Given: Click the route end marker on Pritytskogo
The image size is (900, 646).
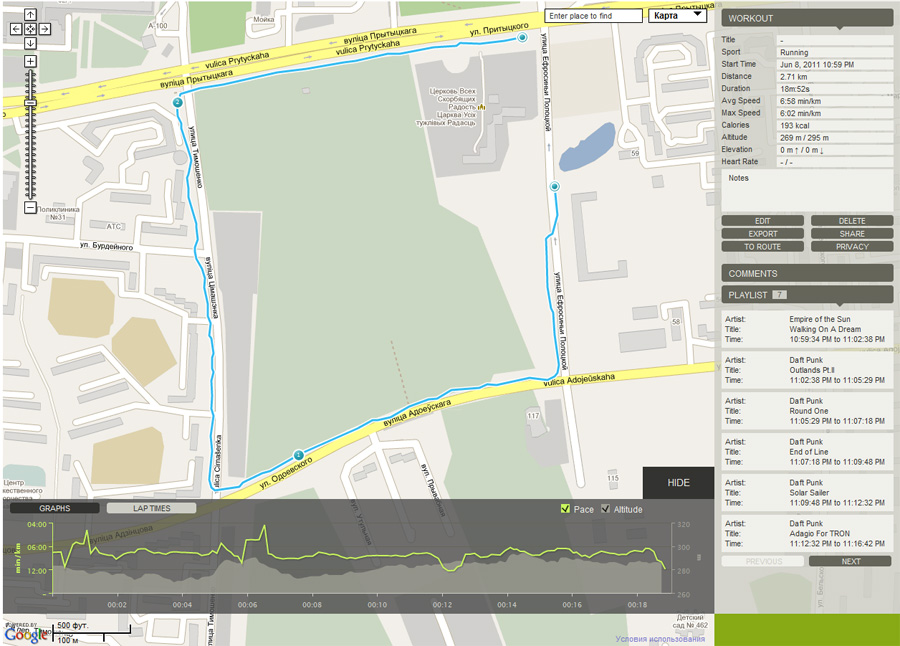Looking at the screenshot, I should click(x=522, y=37).
